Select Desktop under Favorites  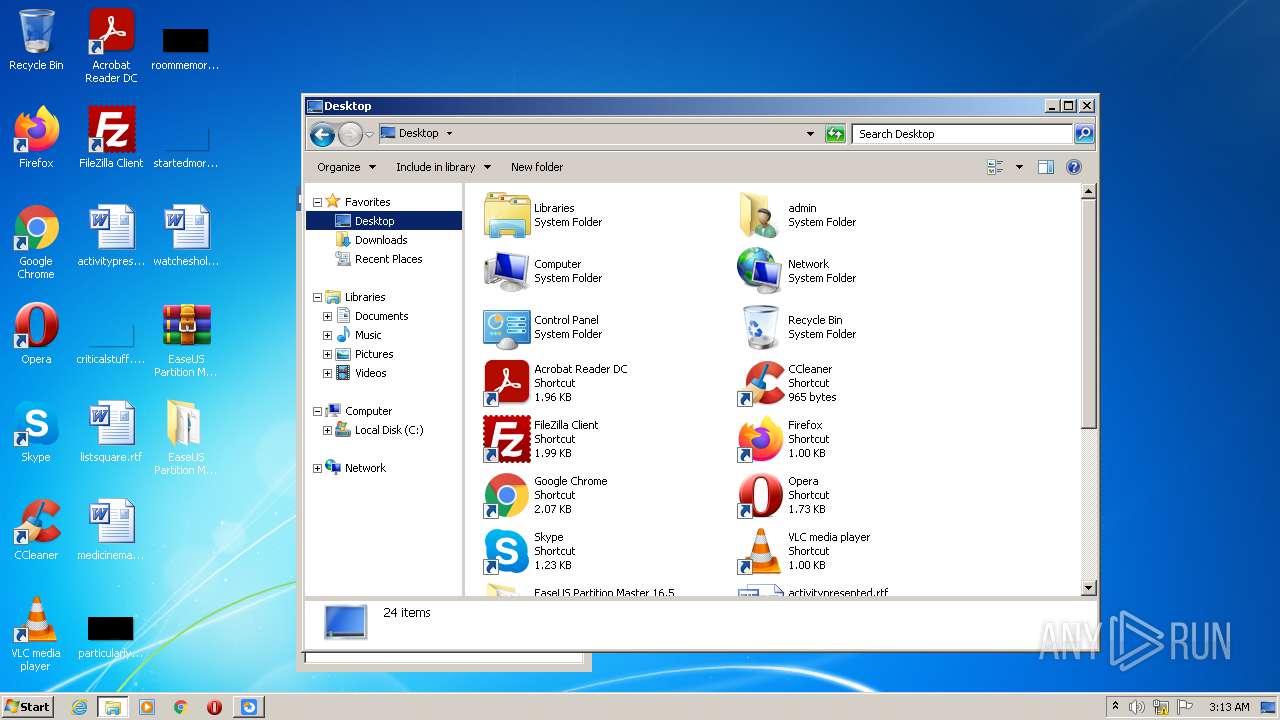(x=384, y=221)
